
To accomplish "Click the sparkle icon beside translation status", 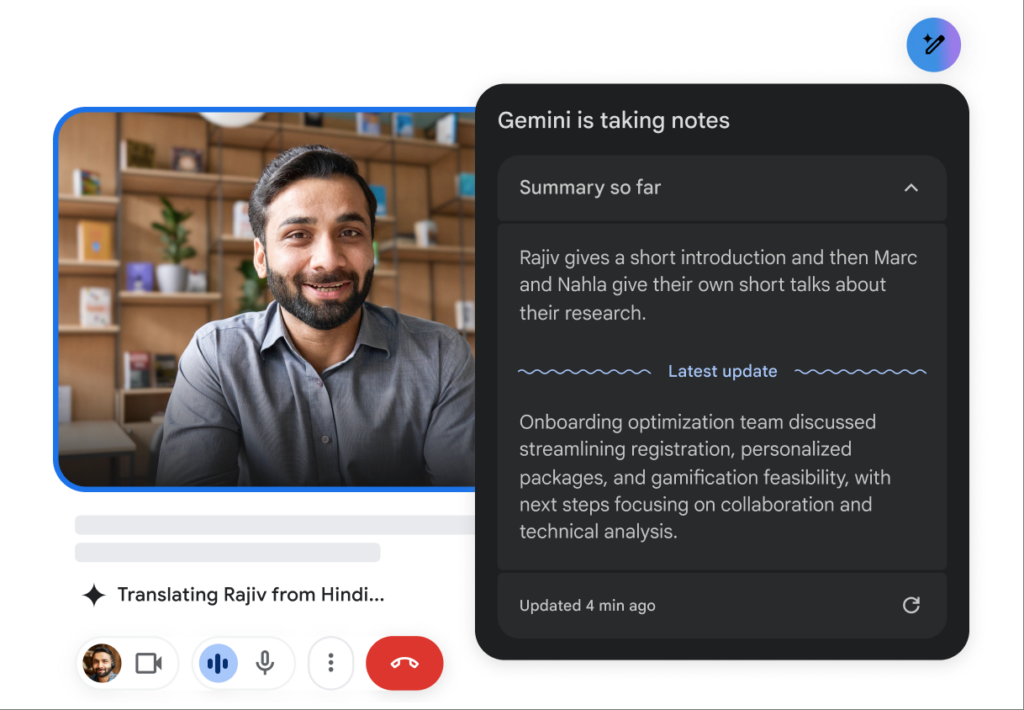I will pyautogui.click(x=94, y=595).
